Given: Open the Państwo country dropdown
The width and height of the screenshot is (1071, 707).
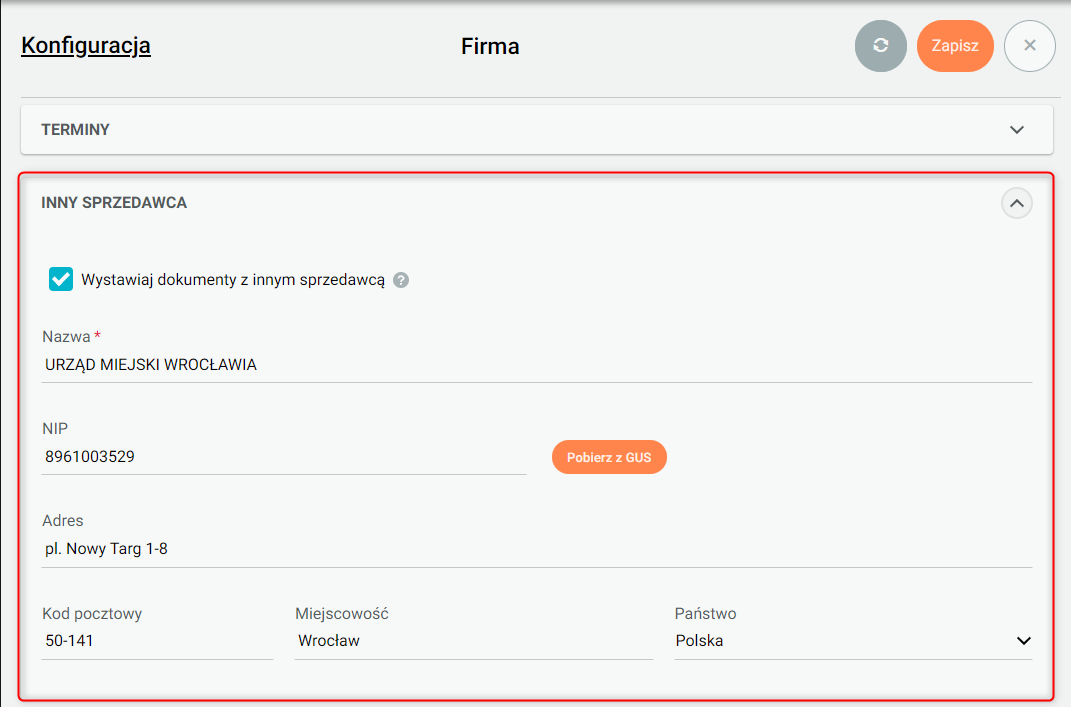Looking at the screenshot, I should [1022, 641].
